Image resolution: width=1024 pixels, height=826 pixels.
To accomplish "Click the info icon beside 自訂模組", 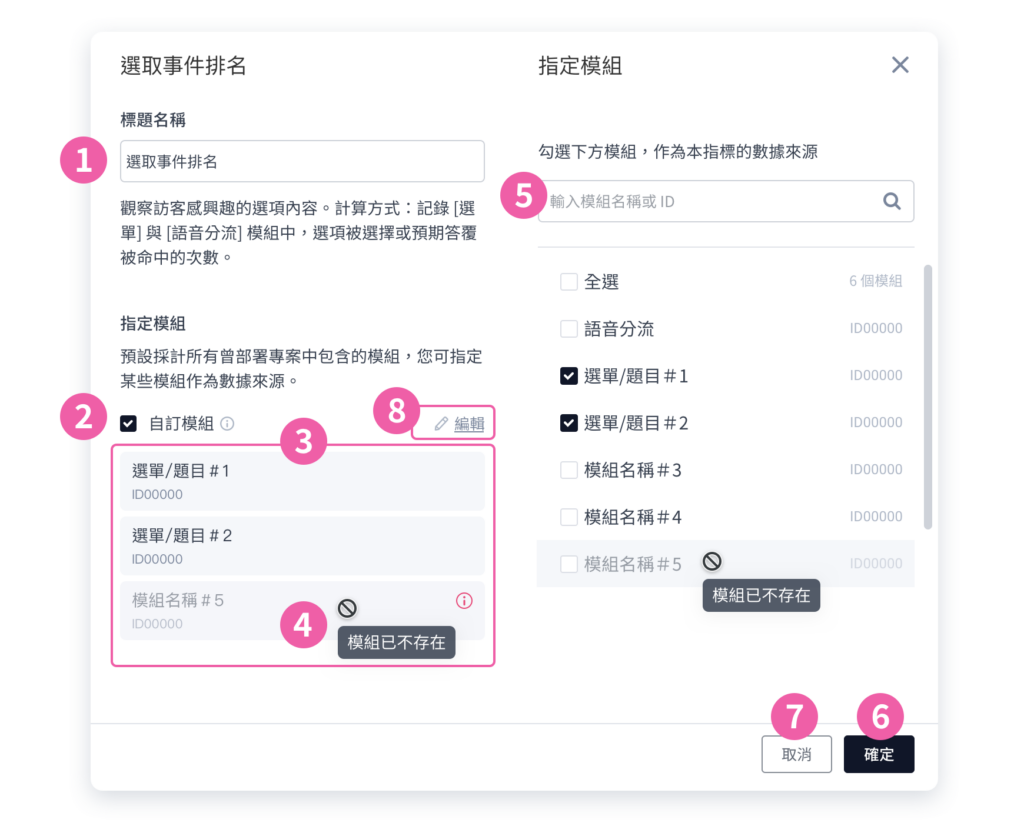I will pos(227,424).
